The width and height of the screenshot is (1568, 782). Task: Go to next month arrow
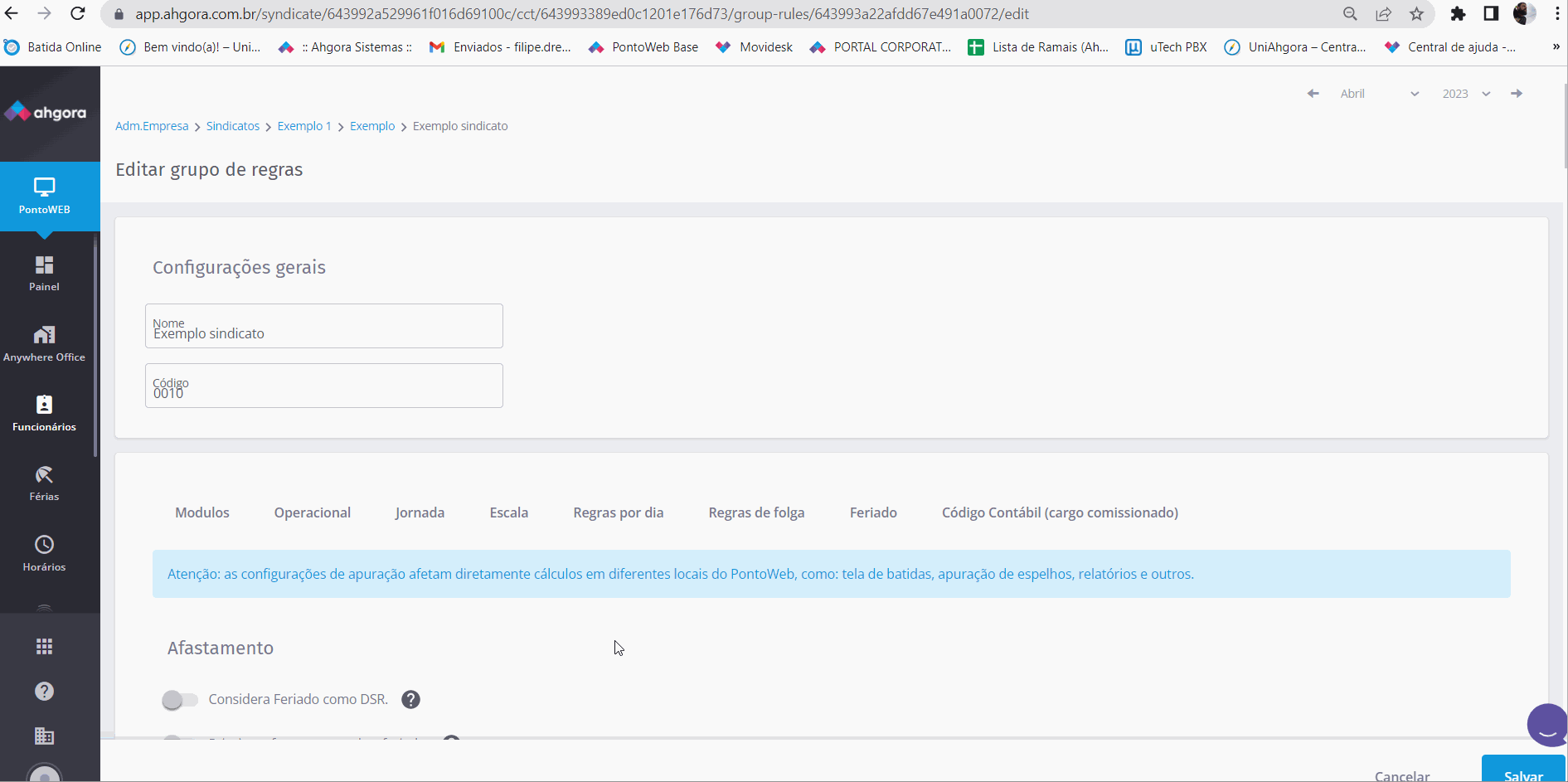1517,94
